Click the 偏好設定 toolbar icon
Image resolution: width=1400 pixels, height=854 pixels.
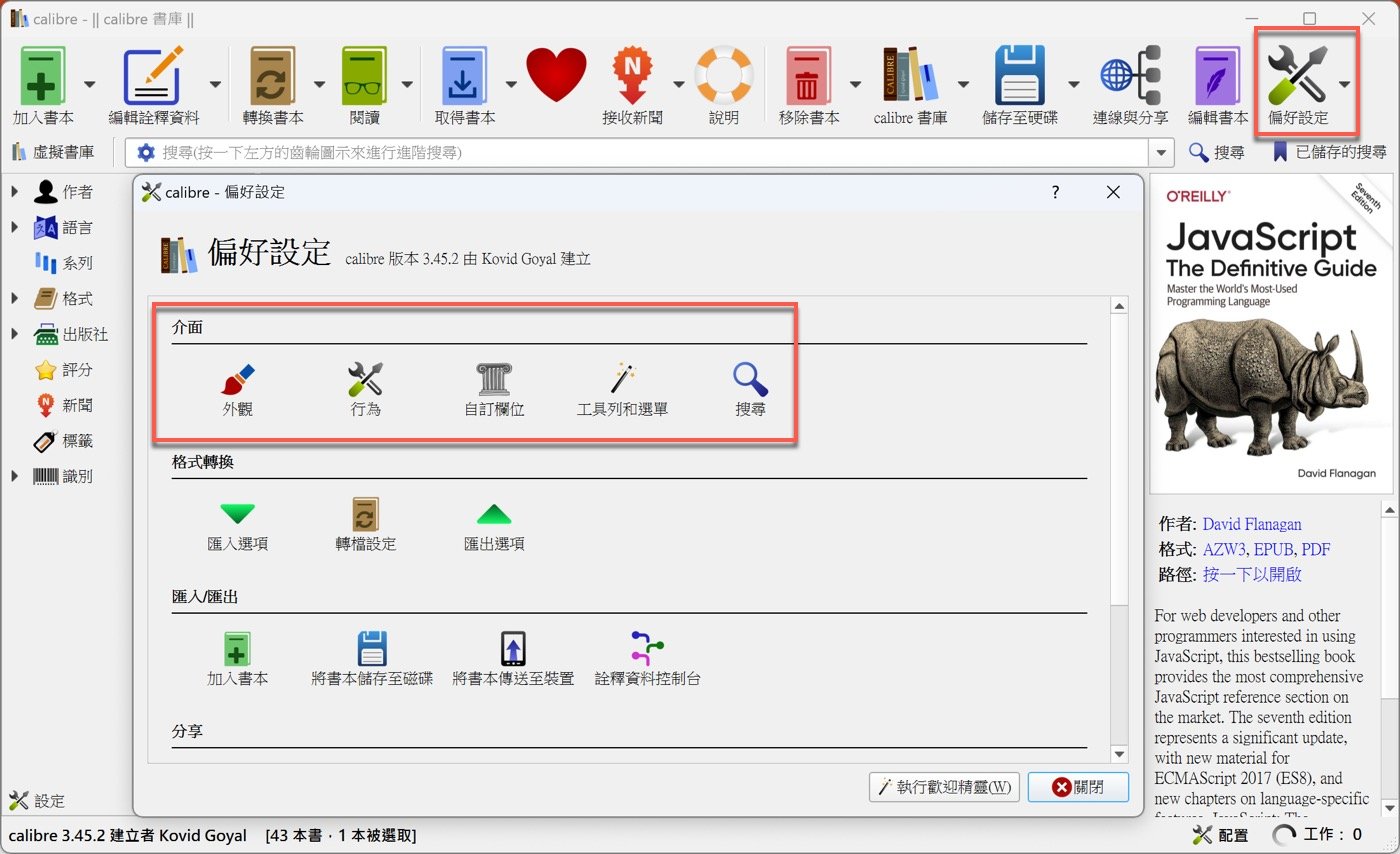coord(1297,75)
